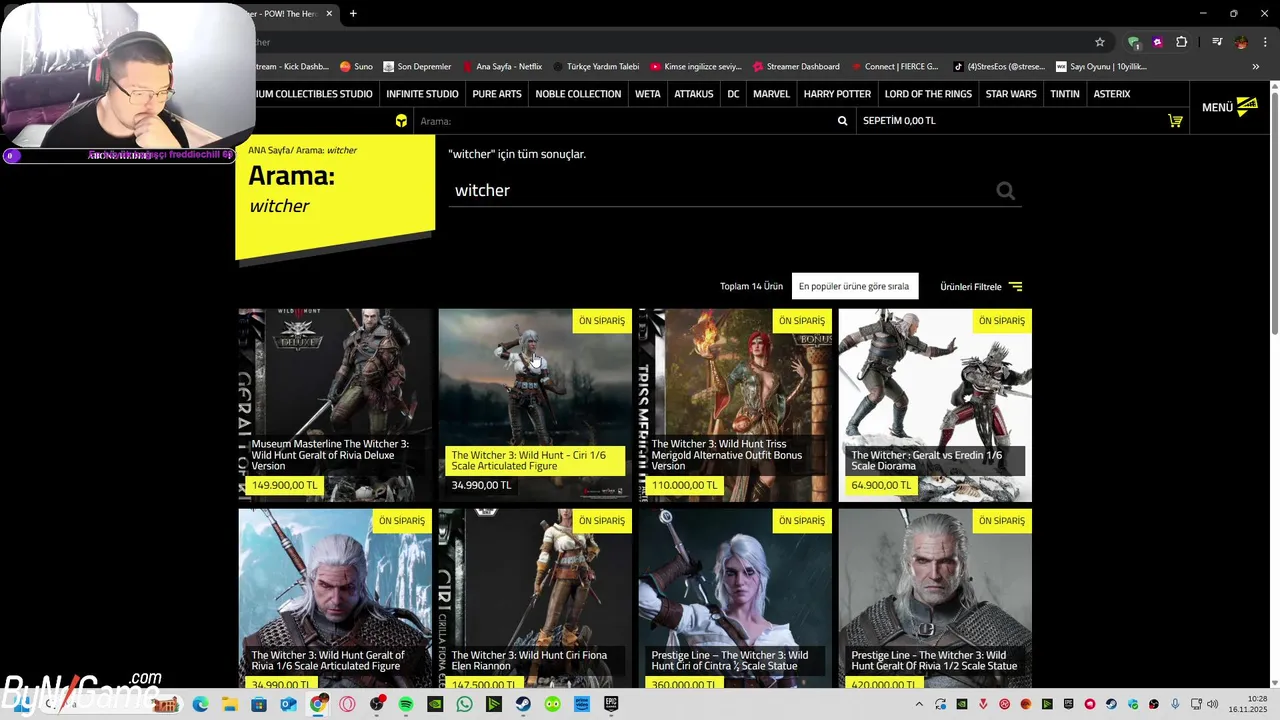Screen dimensions: 1280x720
Task: Open Spotify from the taskbar
Action: [x=406, y=704]
